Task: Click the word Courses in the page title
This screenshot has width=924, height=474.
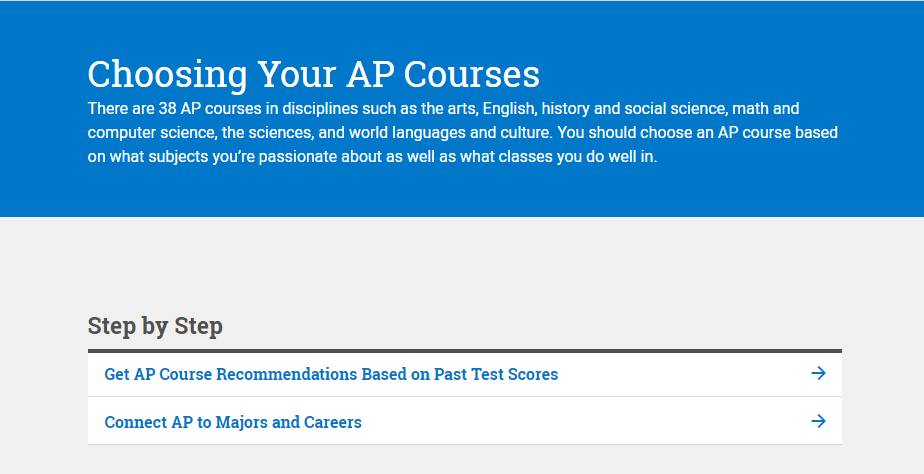Action: 471,74
